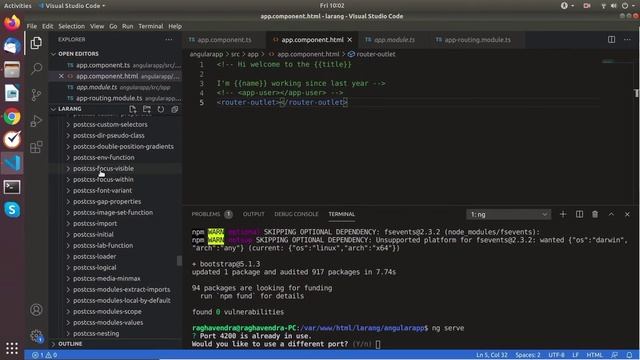Image resolution: width=640 pixels, height=360 pixels.
Task: Open the Fri 10:02 clock menu
Action: click(332, 6)
